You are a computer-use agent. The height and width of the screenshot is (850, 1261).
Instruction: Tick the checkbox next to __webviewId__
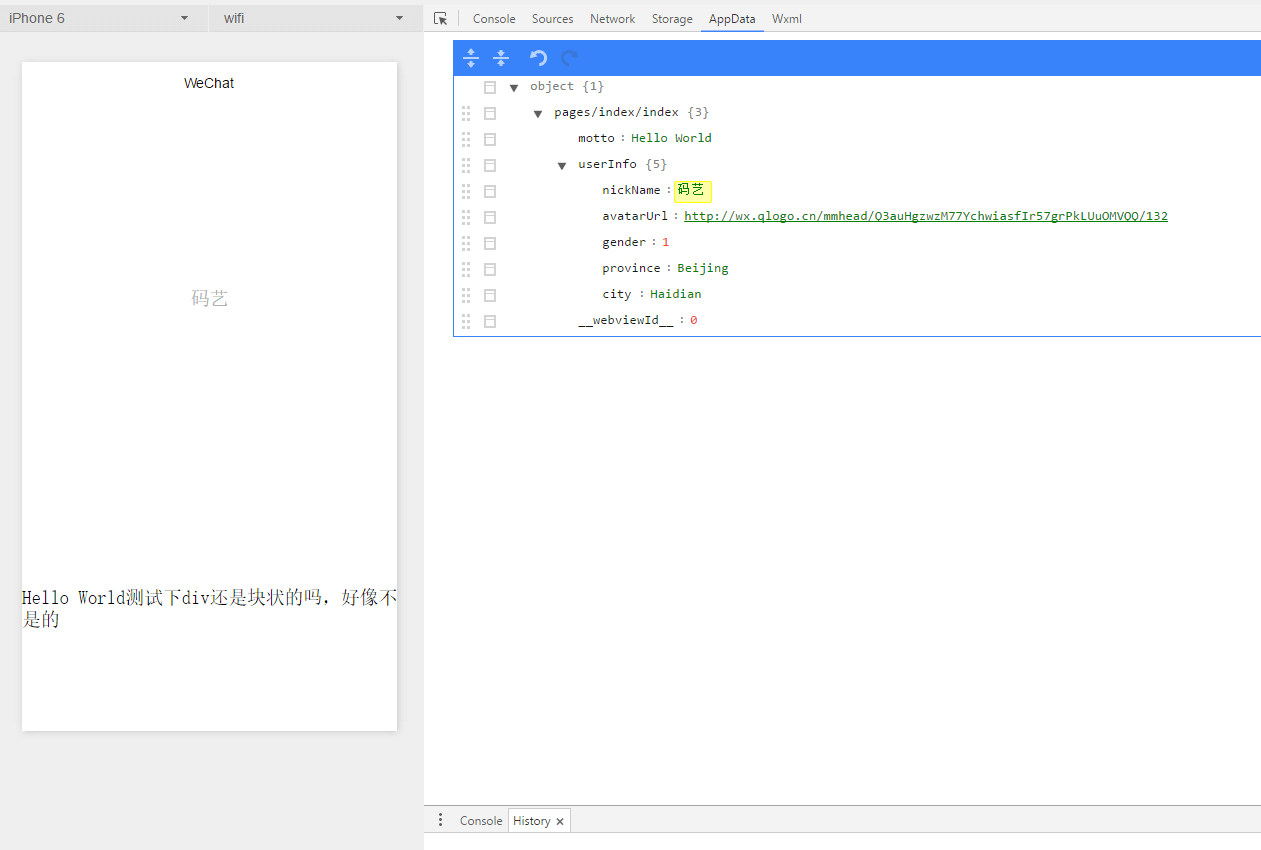coord(490,321)
